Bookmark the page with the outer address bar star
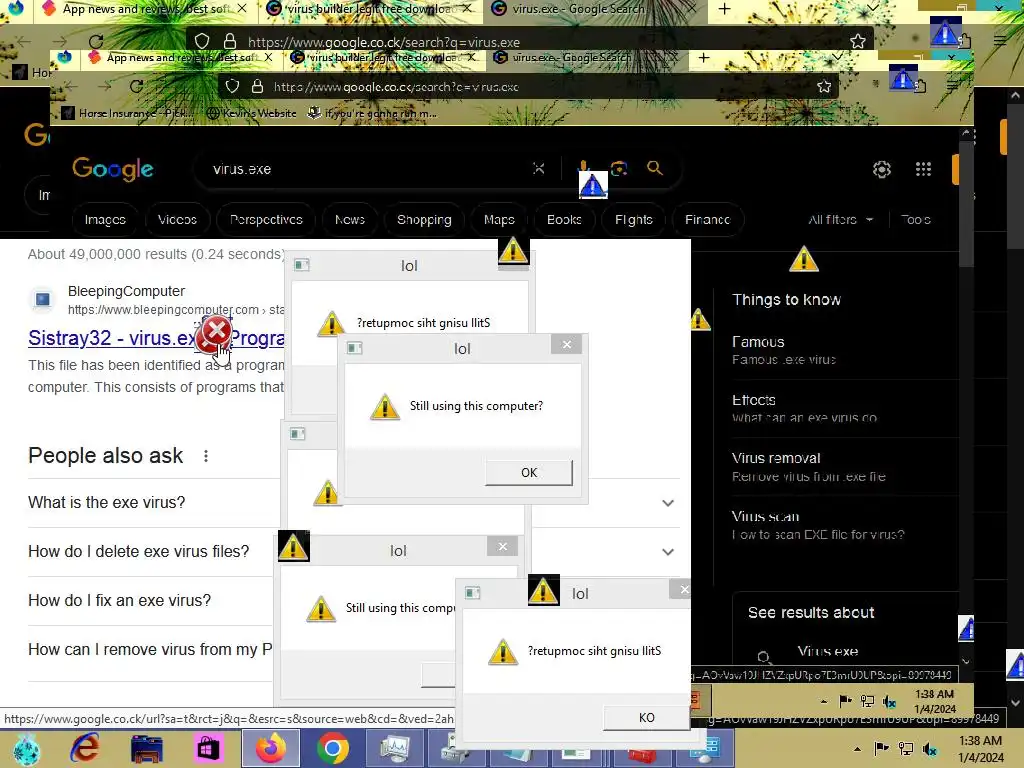Image resolution: width=1024 pixels, height=768 pixels. [857, 41]
